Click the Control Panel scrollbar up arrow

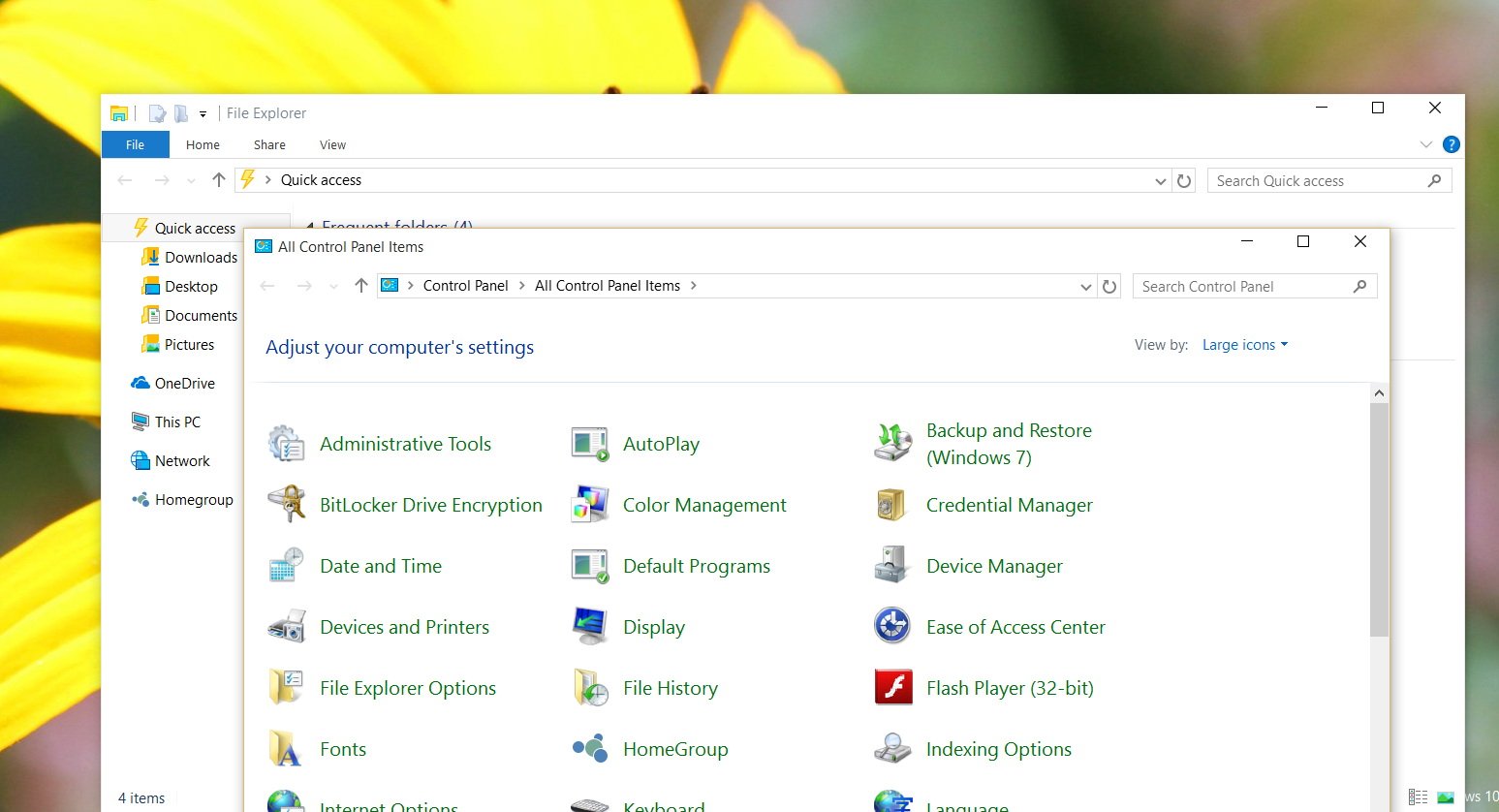tap(1380, 393)
